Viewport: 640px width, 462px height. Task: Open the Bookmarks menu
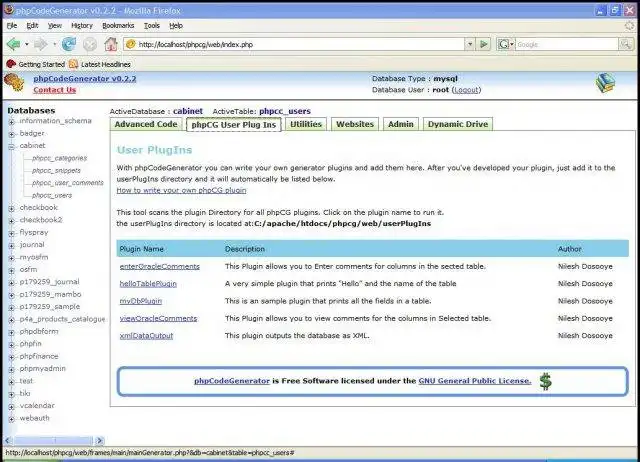[118, 25]
